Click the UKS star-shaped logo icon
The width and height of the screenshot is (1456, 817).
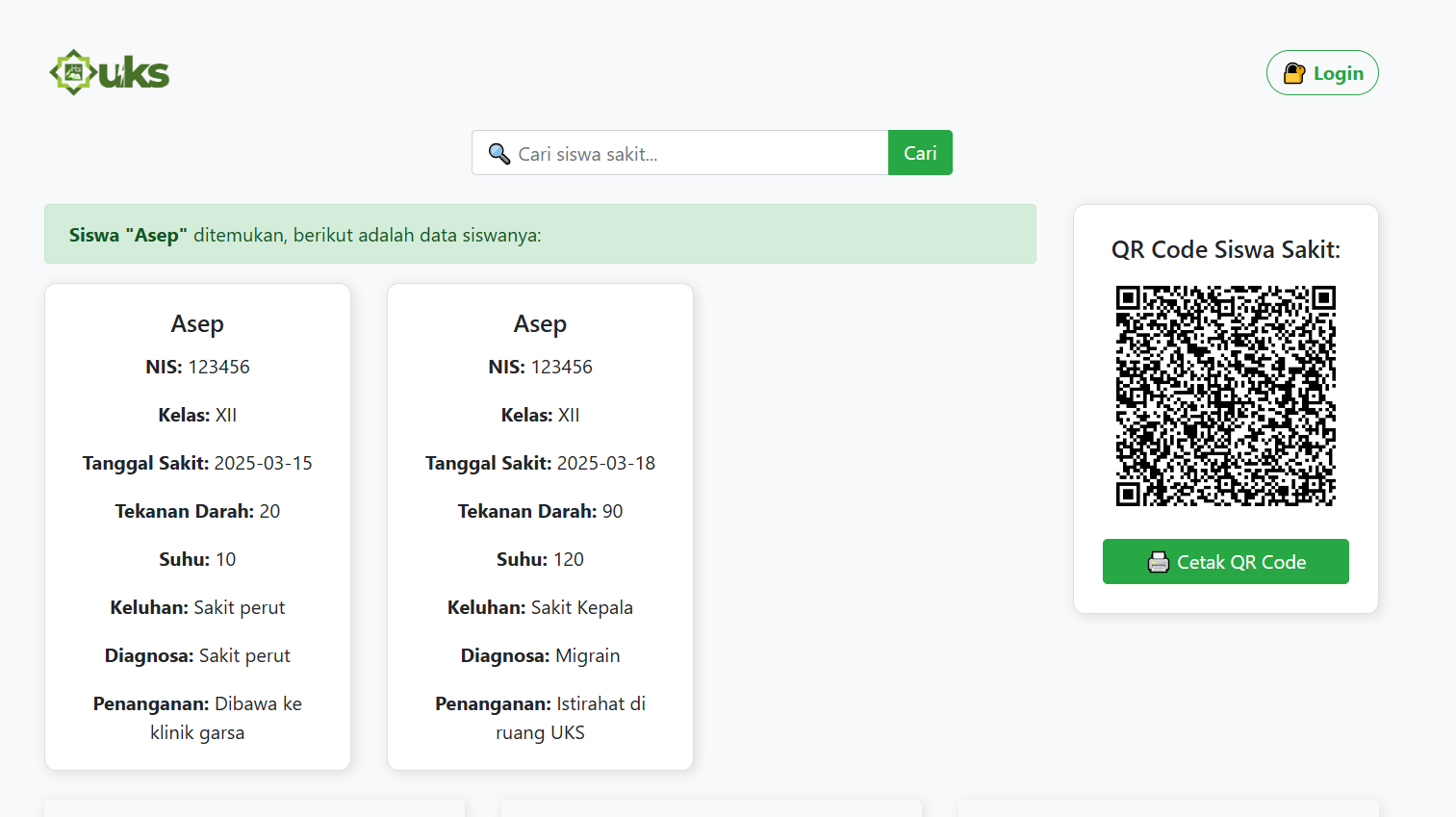click(x=73, y=72)
